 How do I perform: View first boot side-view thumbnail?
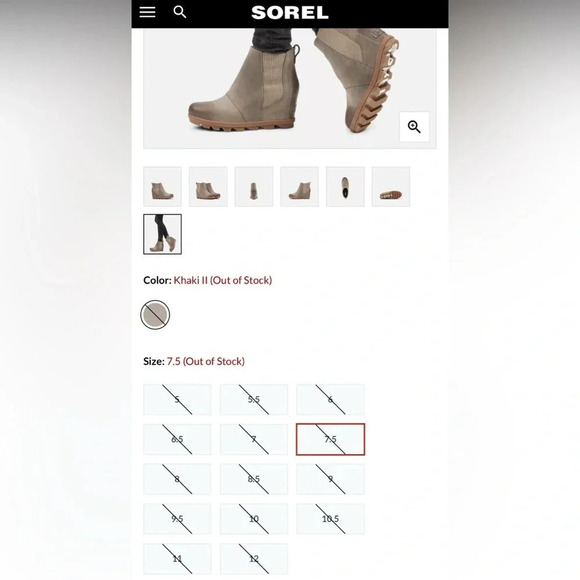click(x=162, y=187)
